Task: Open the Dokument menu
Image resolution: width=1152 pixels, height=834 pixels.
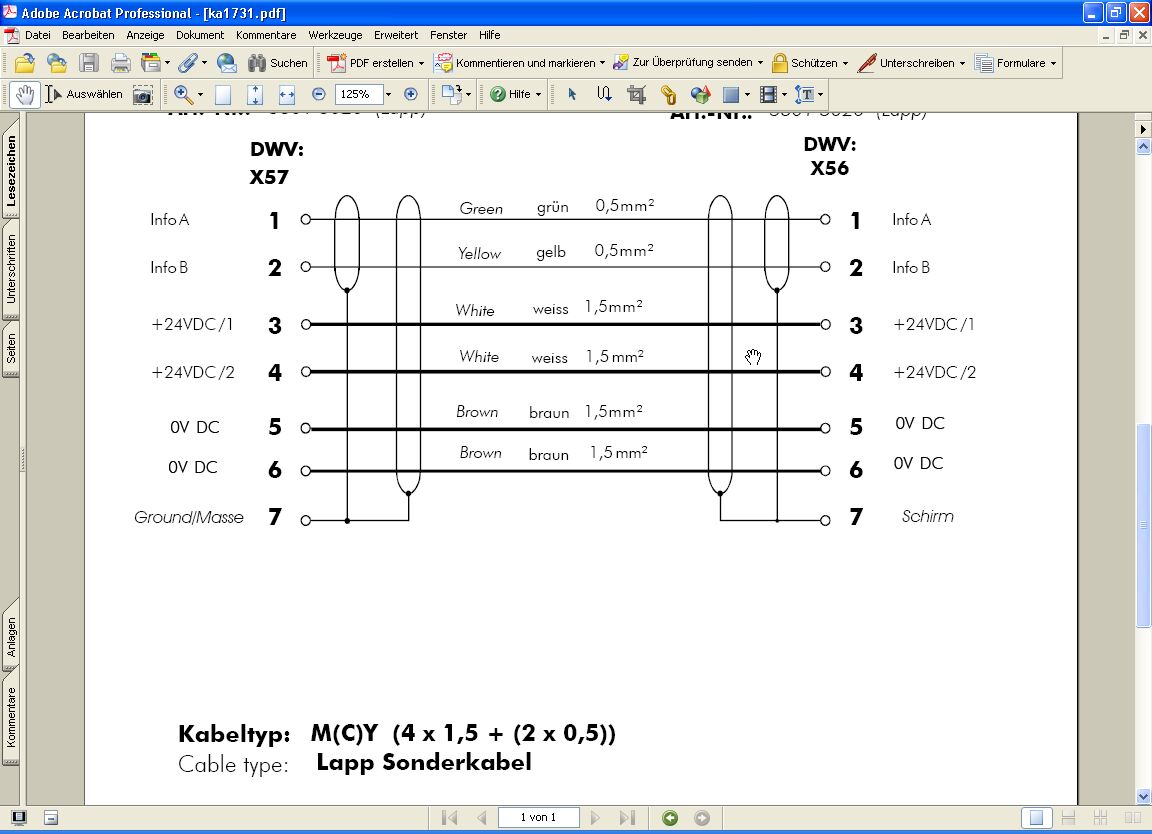Action: point(200,35)
